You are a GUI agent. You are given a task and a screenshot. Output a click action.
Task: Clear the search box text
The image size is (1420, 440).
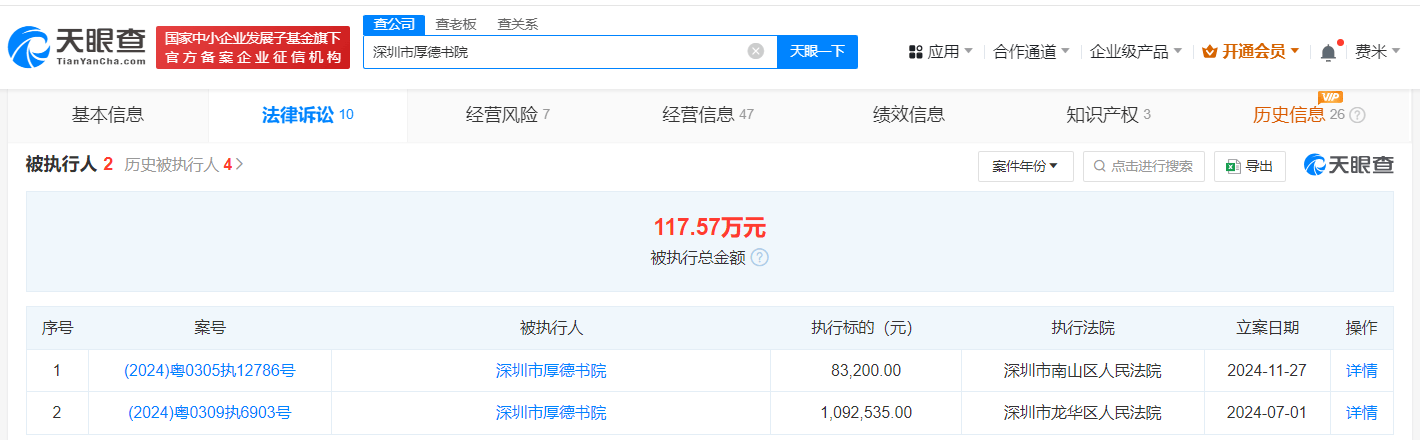[x=756, y=51]
